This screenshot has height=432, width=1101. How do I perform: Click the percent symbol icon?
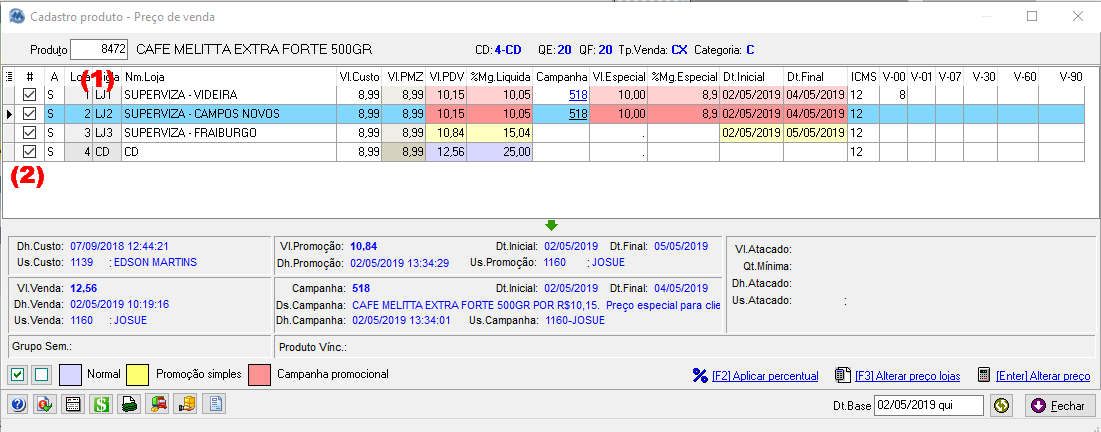(x=699, y=375)
